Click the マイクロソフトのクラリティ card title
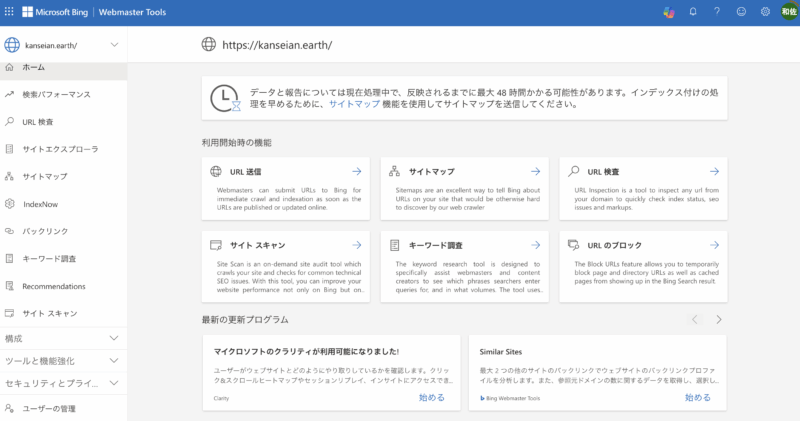Image resolution: width=800 pixels, height=421 pixels. coord(306,352)
